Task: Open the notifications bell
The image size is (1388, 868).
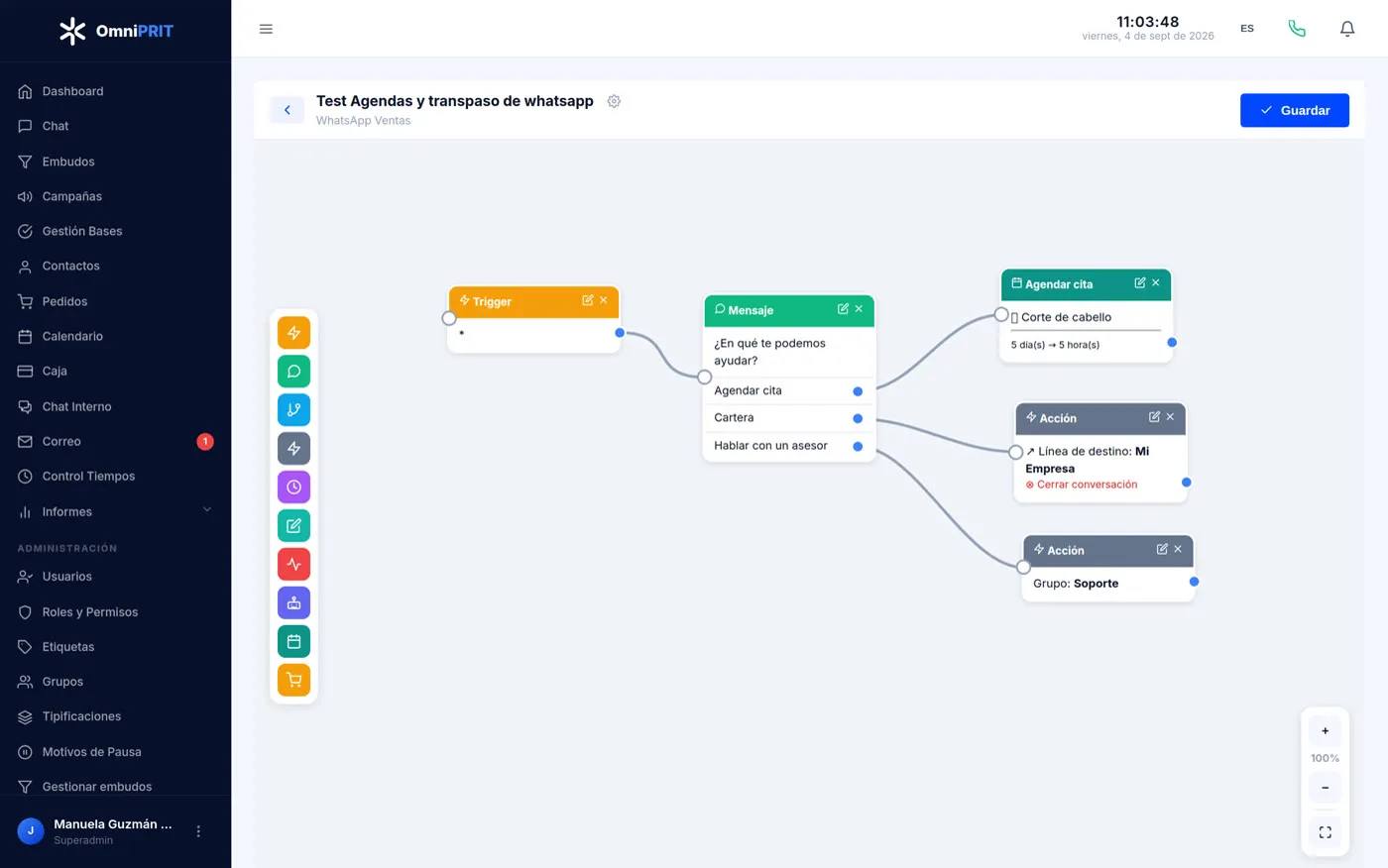Action: (1347, 29)
